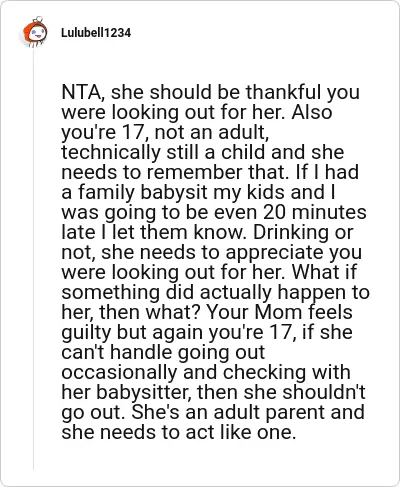Click the line "go out. She's an adult parent and"
The width and height of the screenshot is (400, 487).
[213, 412]
